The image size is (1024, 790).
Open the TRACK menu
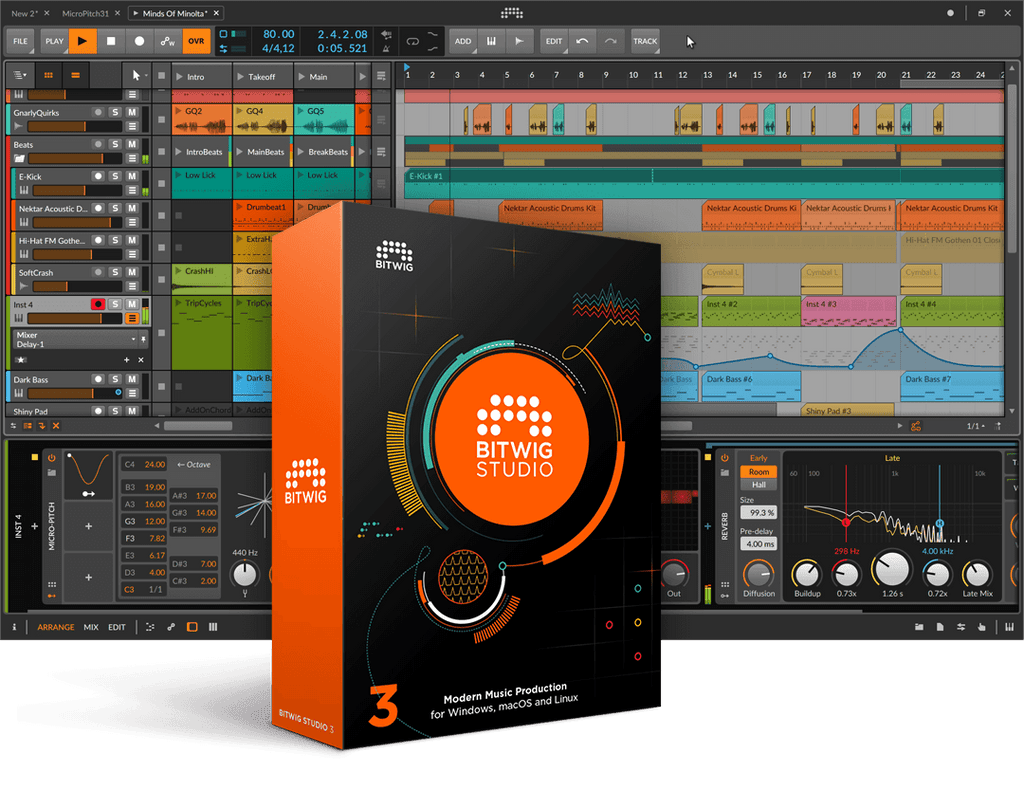coord(645,41)
